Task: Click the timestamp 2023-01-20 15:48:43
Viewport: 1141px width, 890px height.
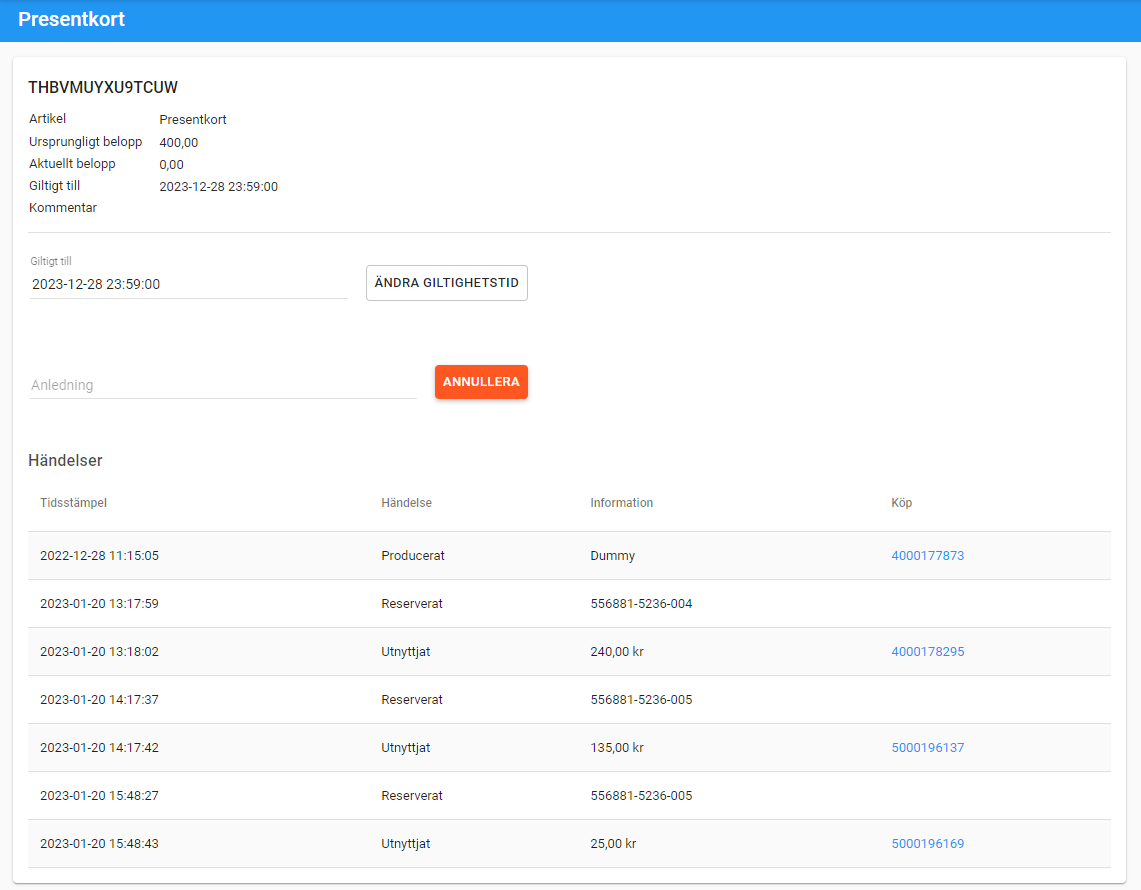Action: click(x=99, y=844)
